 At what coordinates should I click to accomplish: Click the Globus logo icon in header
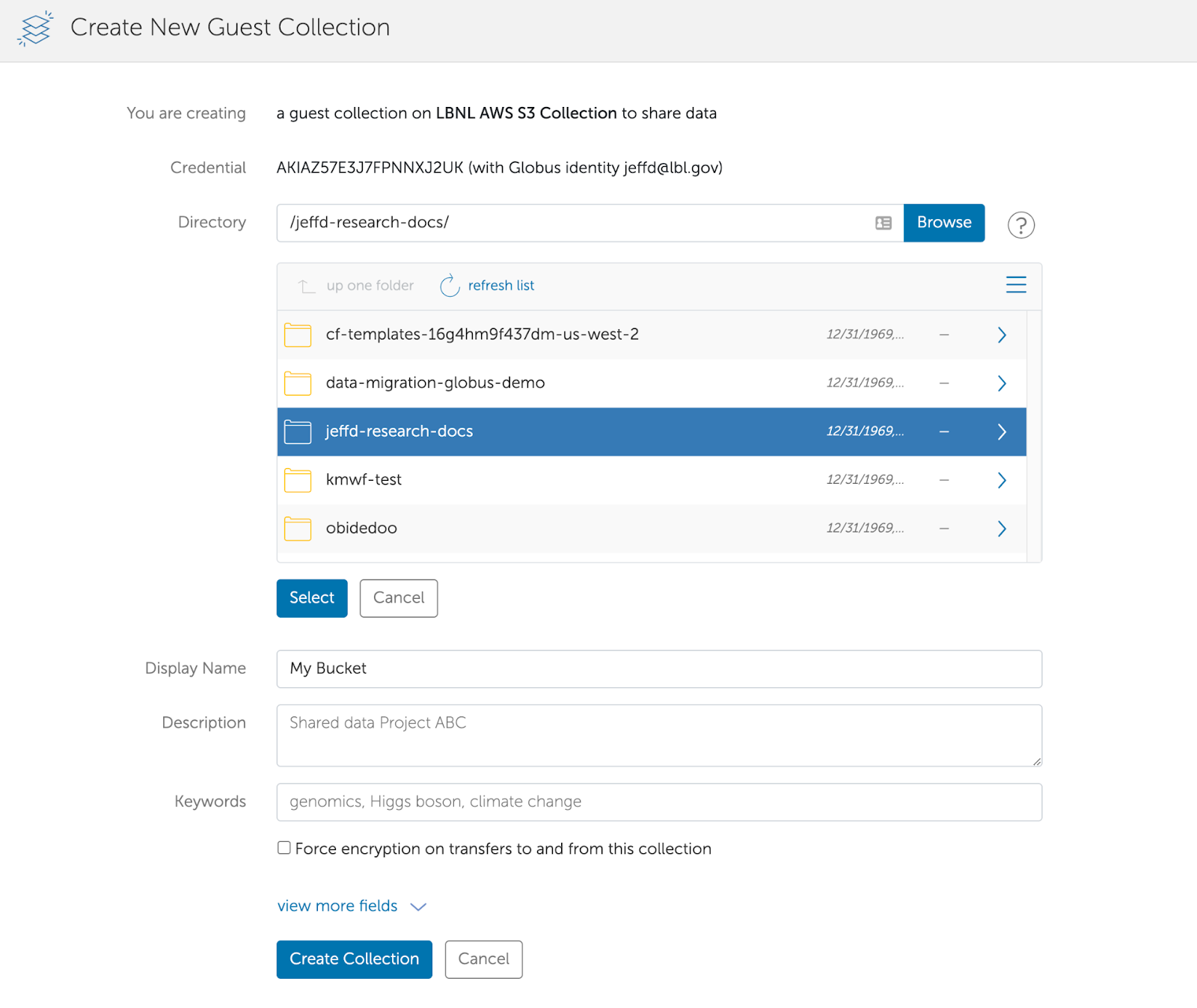[x=35, y=28]
